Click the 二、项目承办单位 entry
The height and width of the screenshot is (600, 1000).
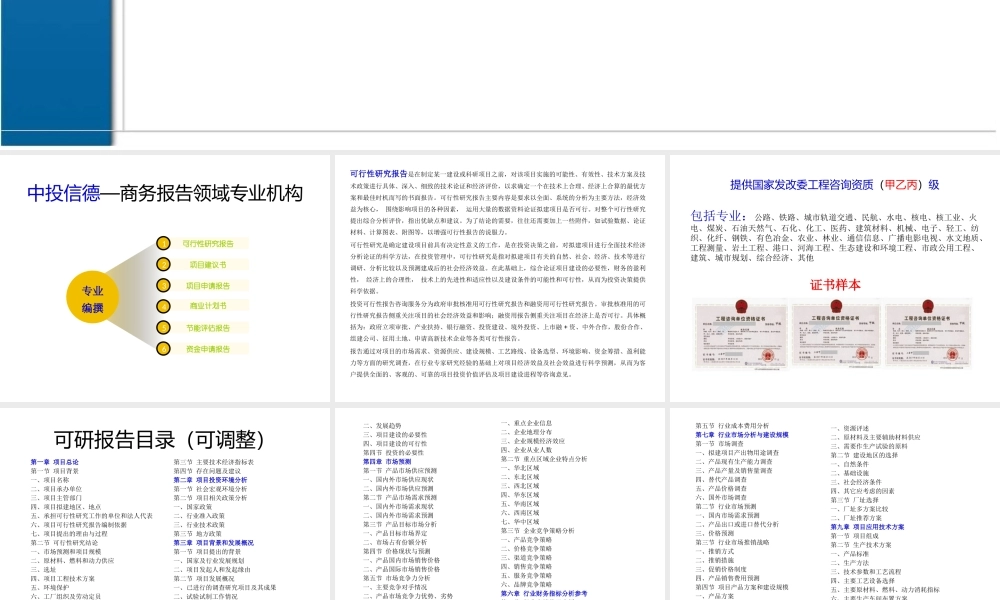[56, 488]
